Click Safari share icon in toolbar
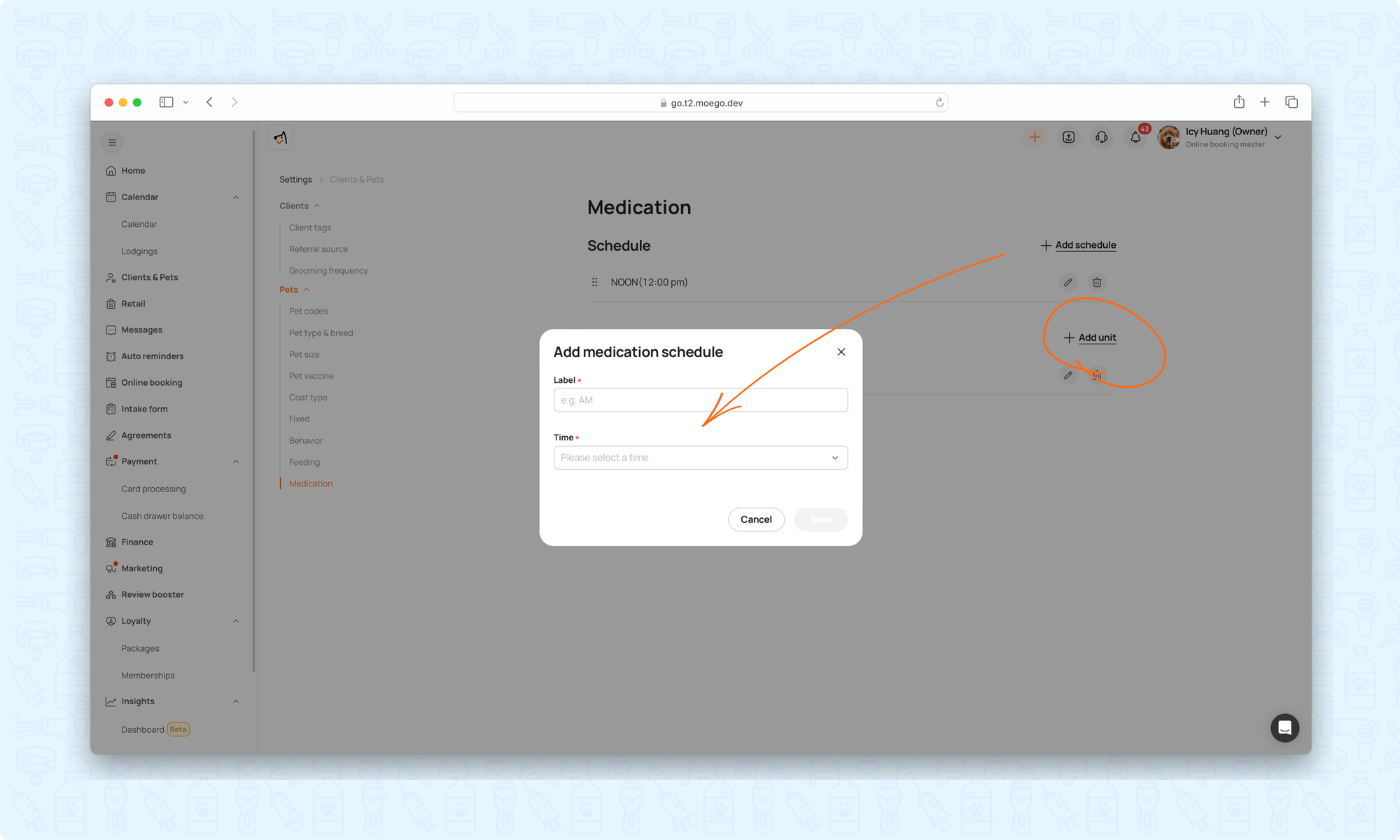 [x=1239, y=102]
